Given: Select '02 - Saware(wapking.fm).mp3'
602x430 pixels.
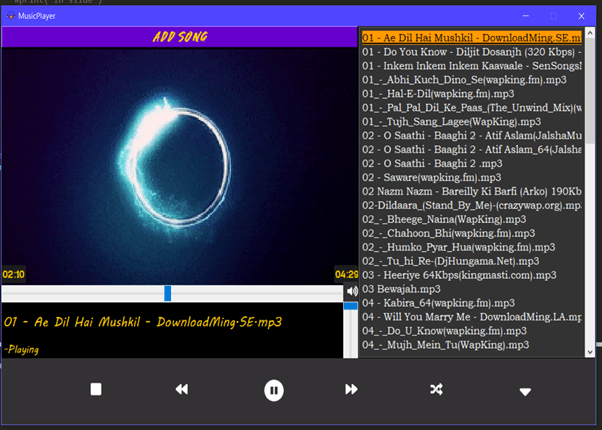Looking at the screenshot, I should pos(432,177).
